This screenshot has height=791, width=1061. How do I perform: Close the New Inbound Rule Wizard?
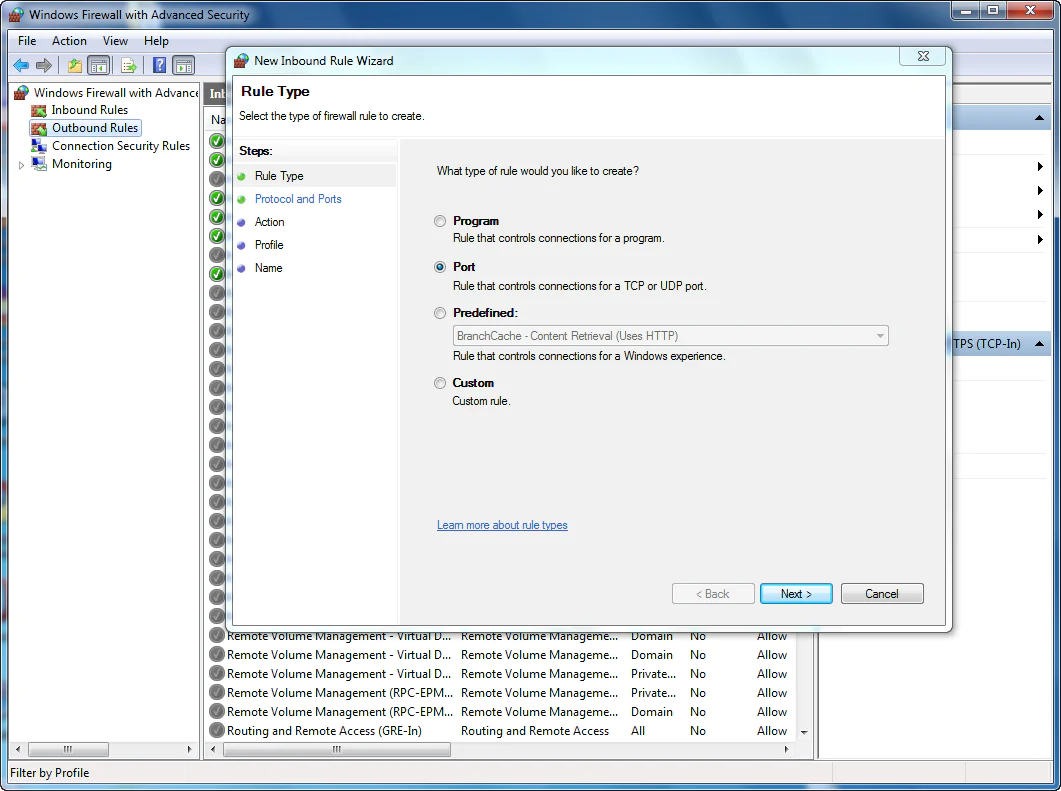[924, 56]
